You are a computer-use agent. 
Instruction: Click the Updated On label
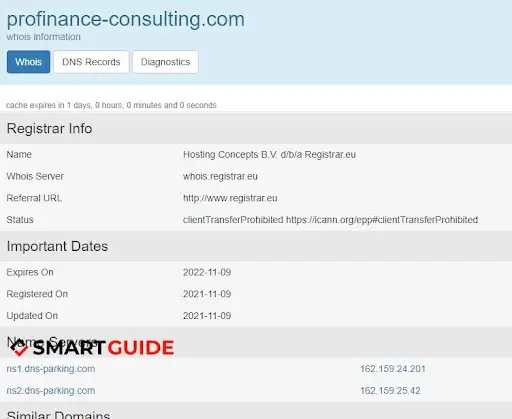pos(32,316)
